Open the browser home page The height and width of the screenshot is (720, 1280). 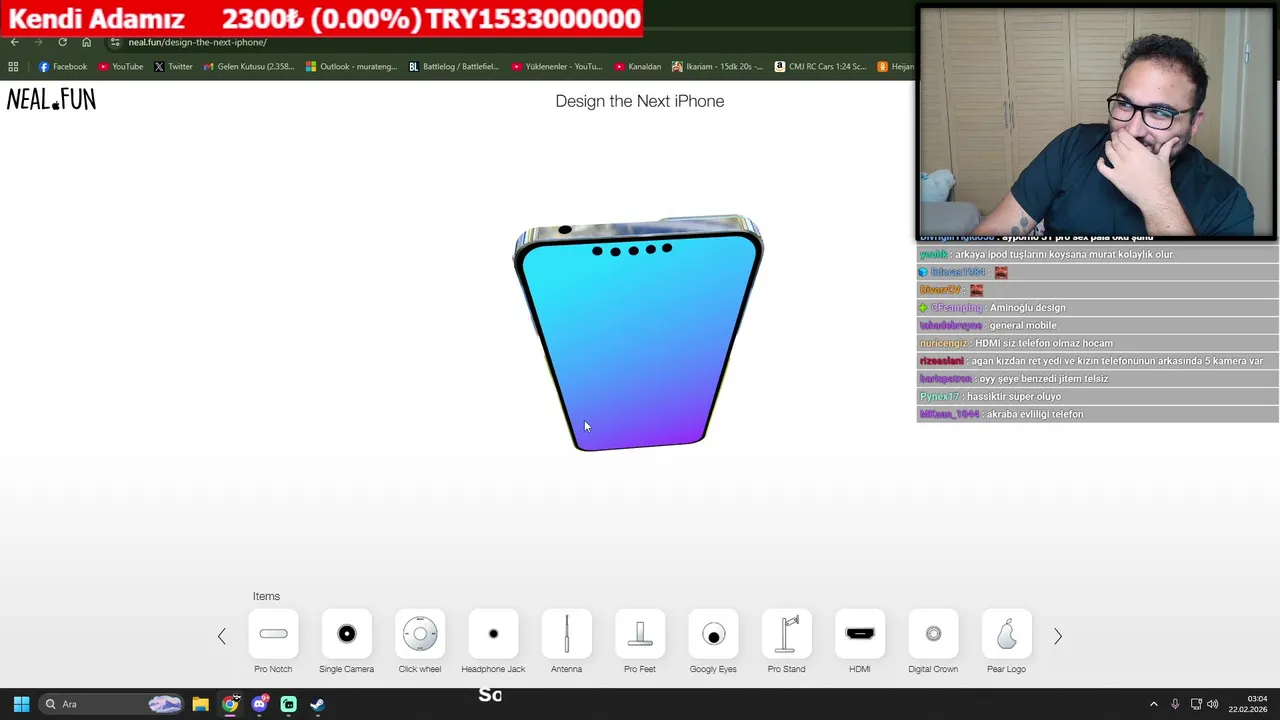(x=86, y=42)
